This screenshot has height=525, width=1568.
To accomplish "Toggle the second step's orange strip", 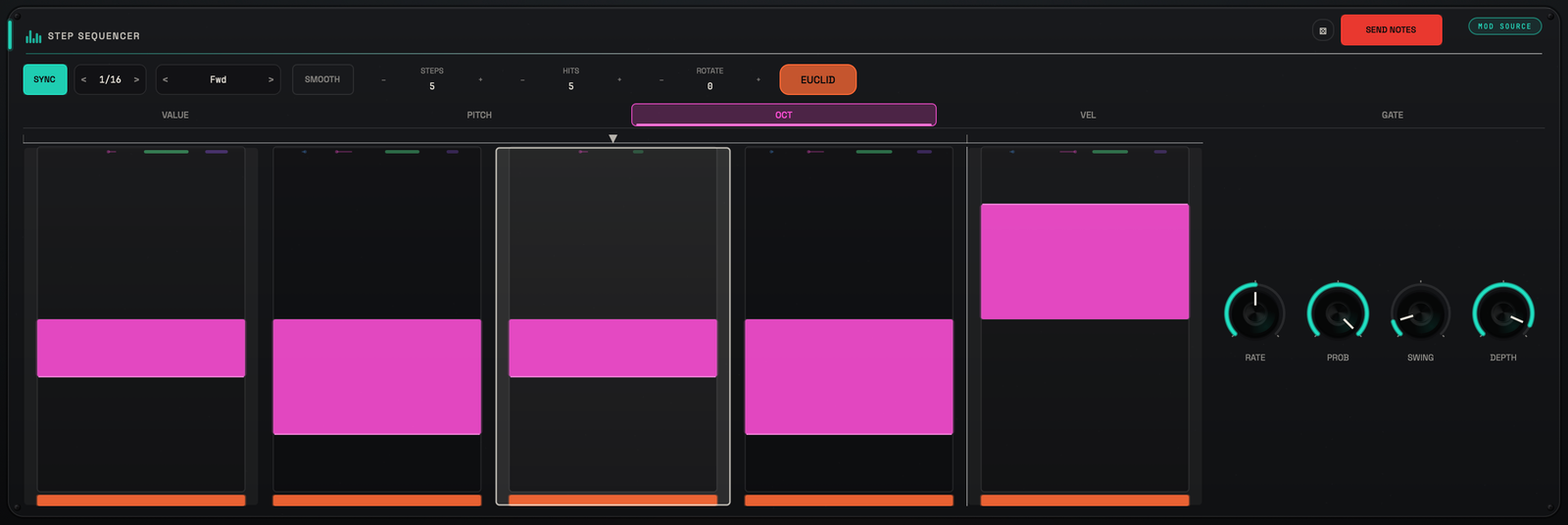I will 377,501.
